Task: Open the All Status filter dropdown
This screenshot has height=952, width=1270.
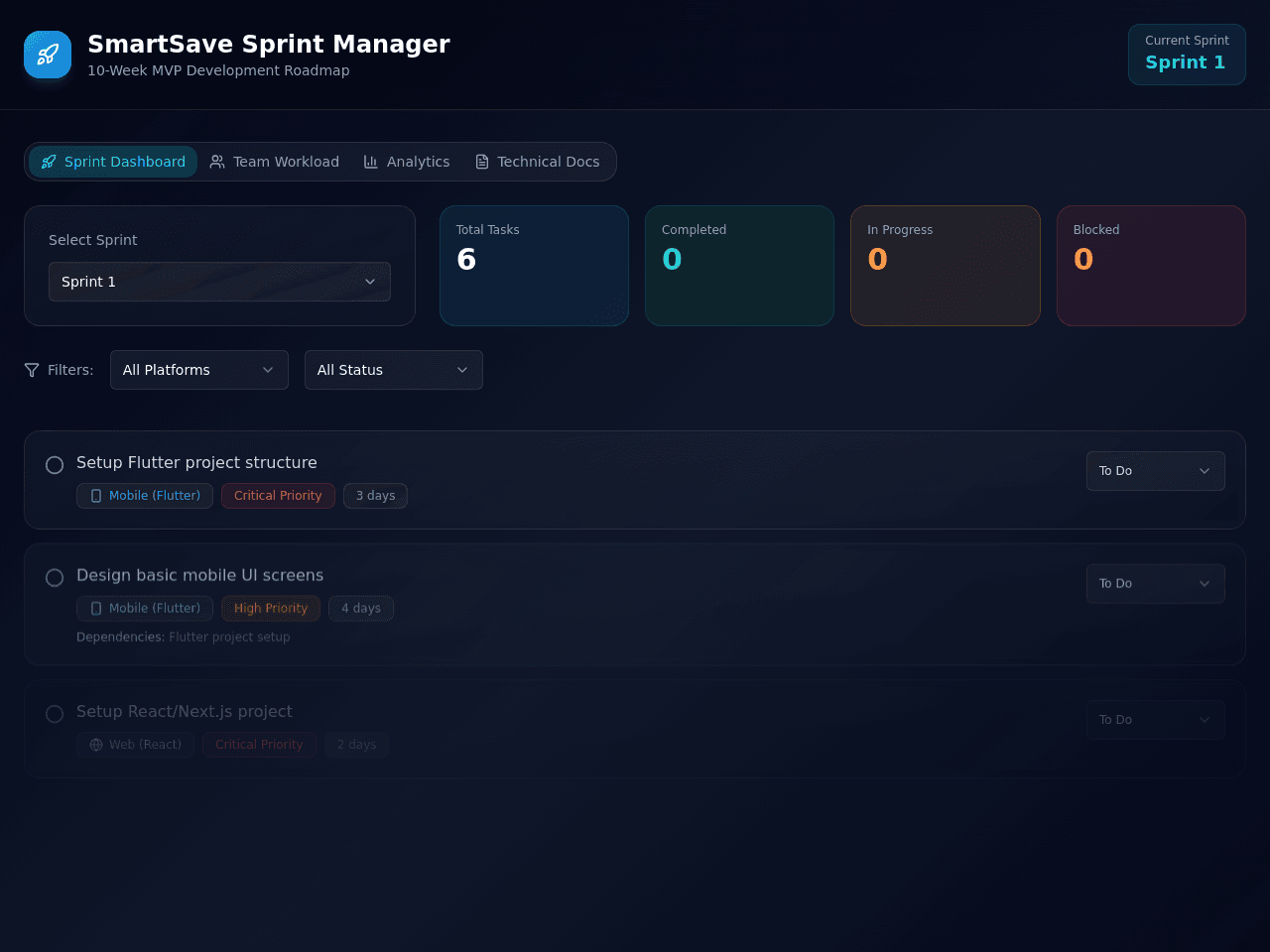Action: pyautogui.click(x=394, y=370)
